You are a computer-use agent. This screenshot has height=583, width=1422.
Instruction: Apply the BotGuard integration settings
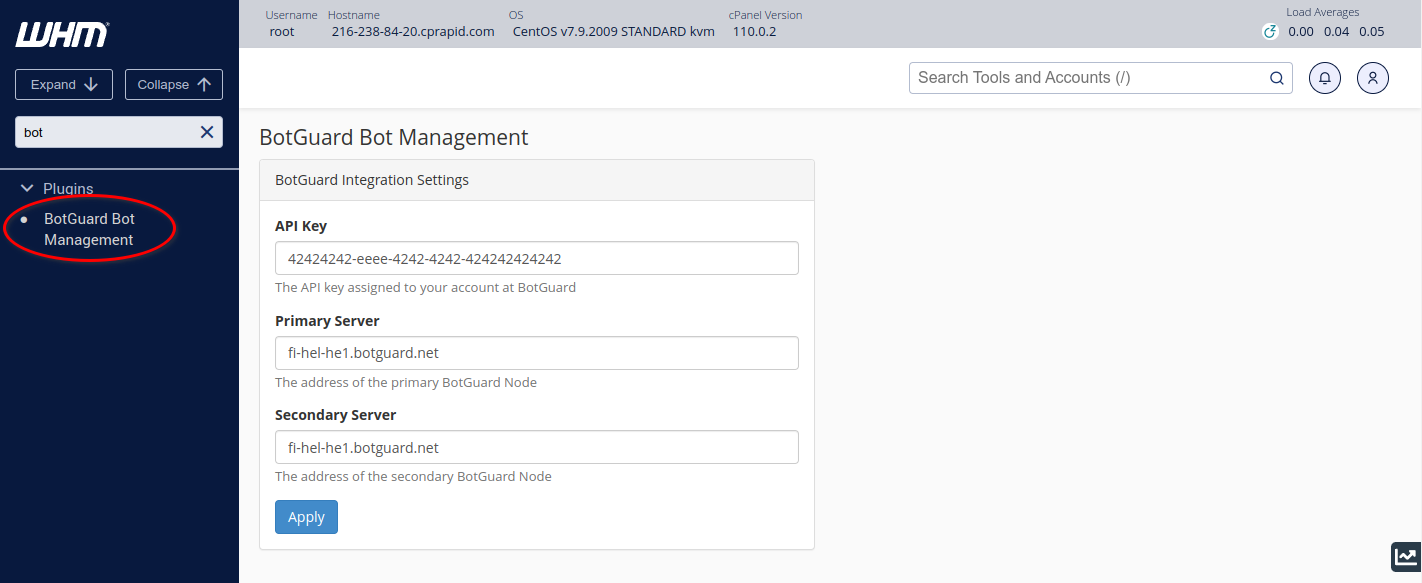click(306, 517)
